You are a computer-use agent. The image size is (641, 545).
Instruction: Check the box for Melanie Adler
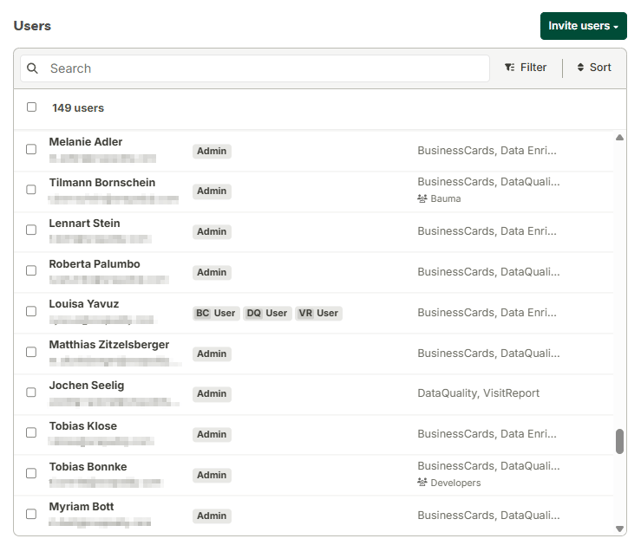(x=31, y=149)
